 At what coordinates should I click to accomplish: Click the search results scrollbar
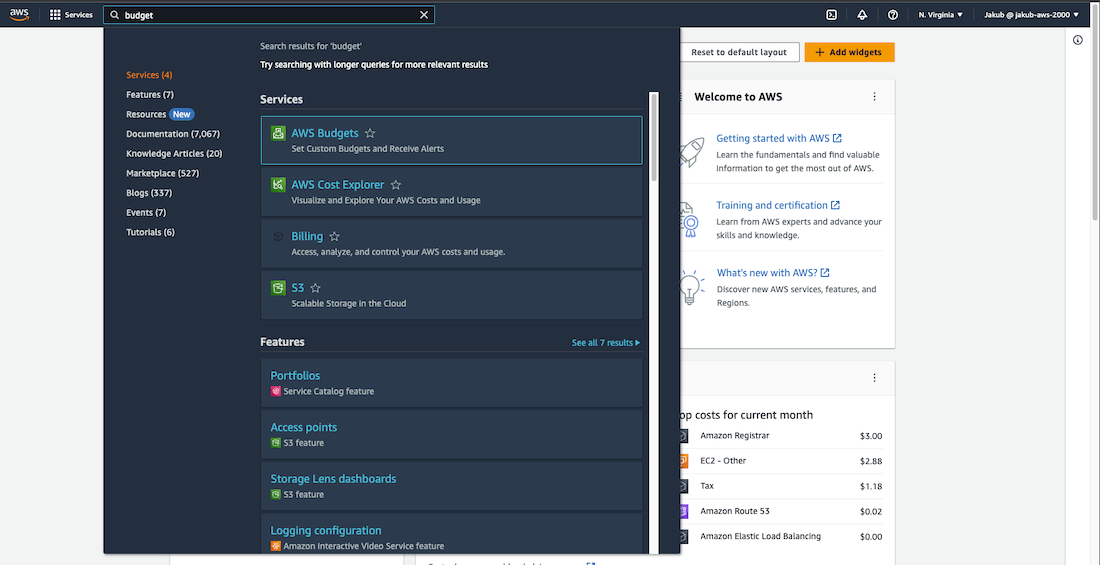click(654, 138)
